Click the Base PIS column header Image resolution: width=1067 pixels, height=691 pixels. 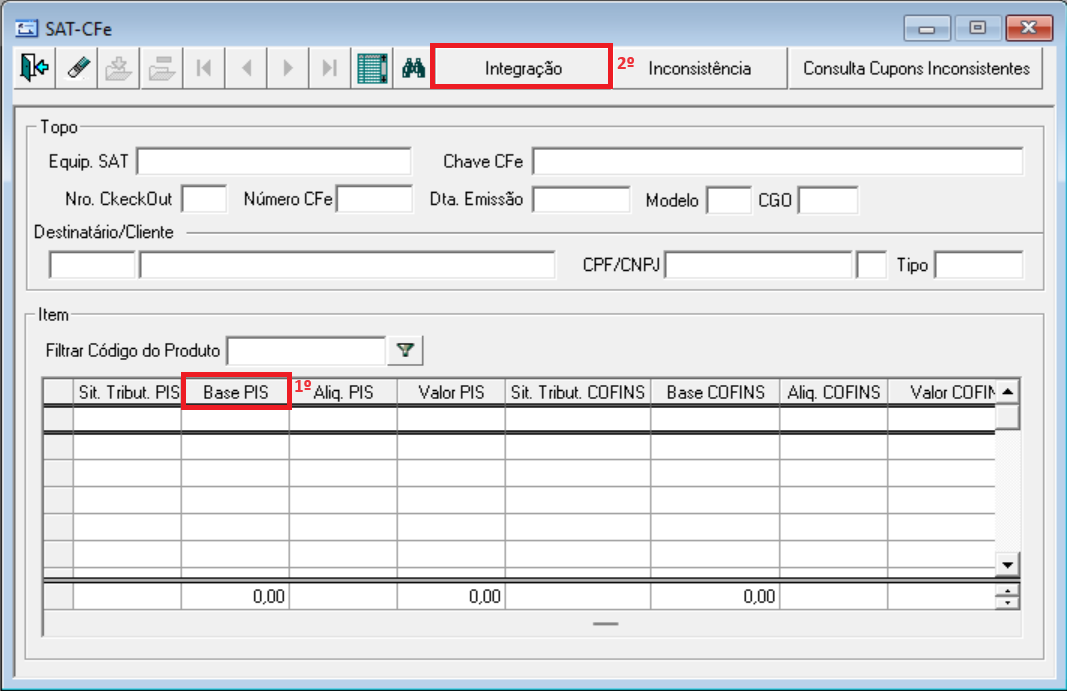[235, 392]
